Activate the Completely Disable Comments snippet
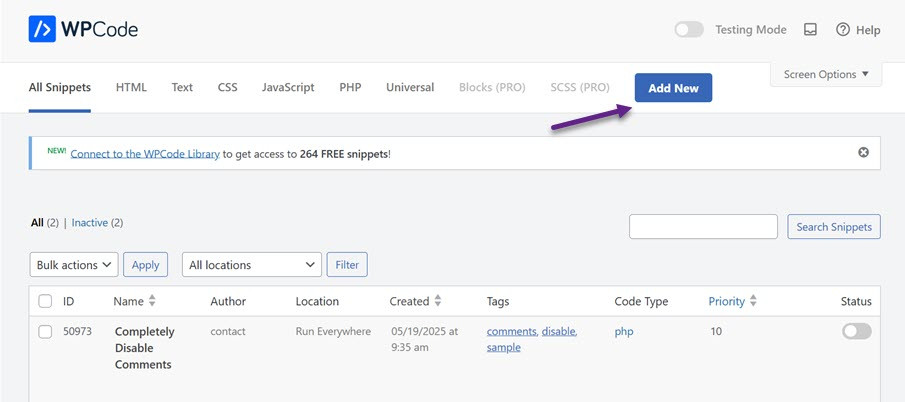Screen dimensions: 905x402 pos(856,331)
